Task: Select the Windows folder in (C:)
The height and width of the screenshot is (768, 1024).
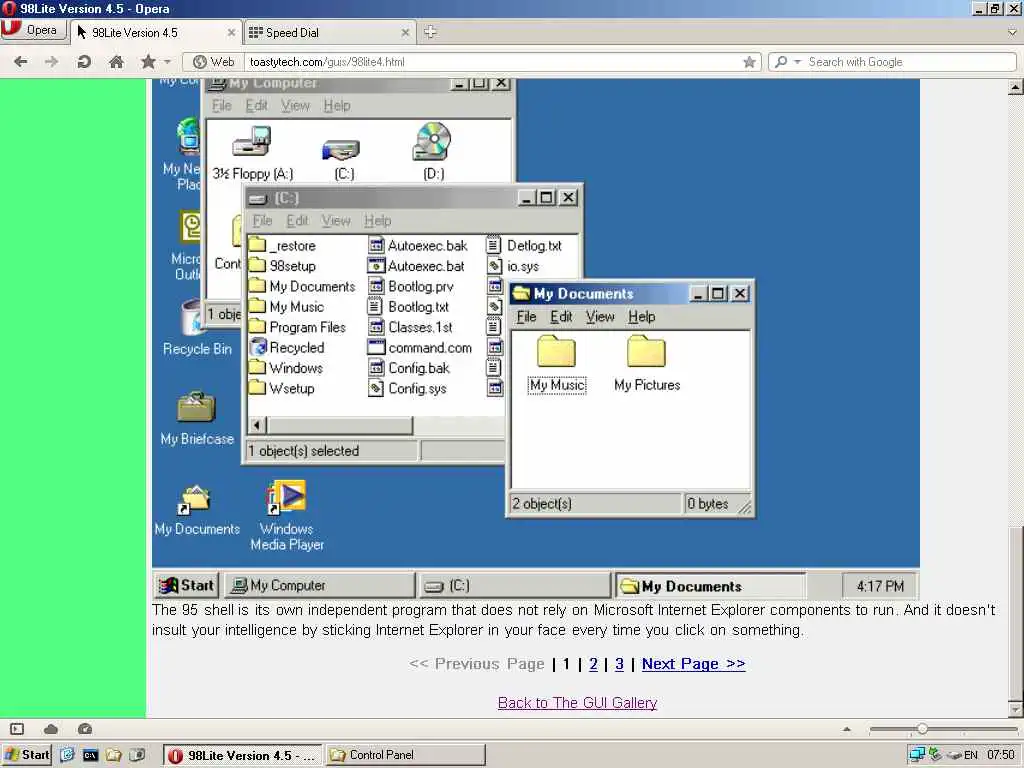Action: tap(287, 368)
